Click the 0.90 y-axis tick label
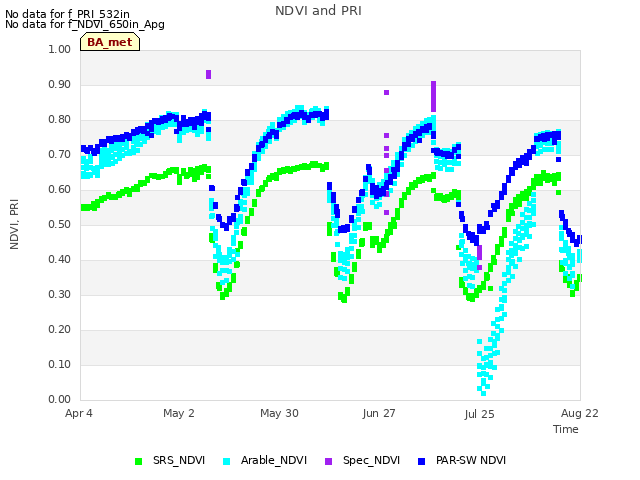 (60, 84)
